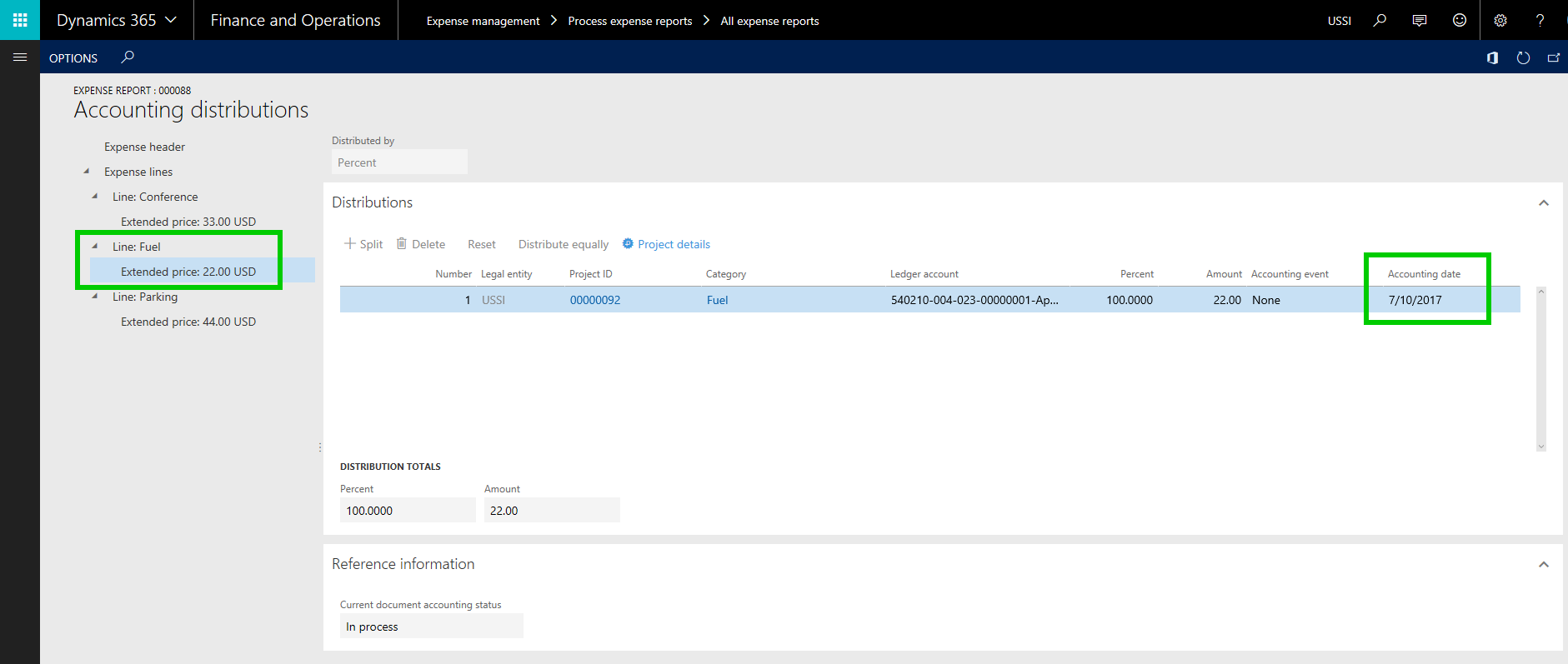This screenshot has height=664, width=1568.
Task: Open the messages icon in header
Action: [1419, 20]
